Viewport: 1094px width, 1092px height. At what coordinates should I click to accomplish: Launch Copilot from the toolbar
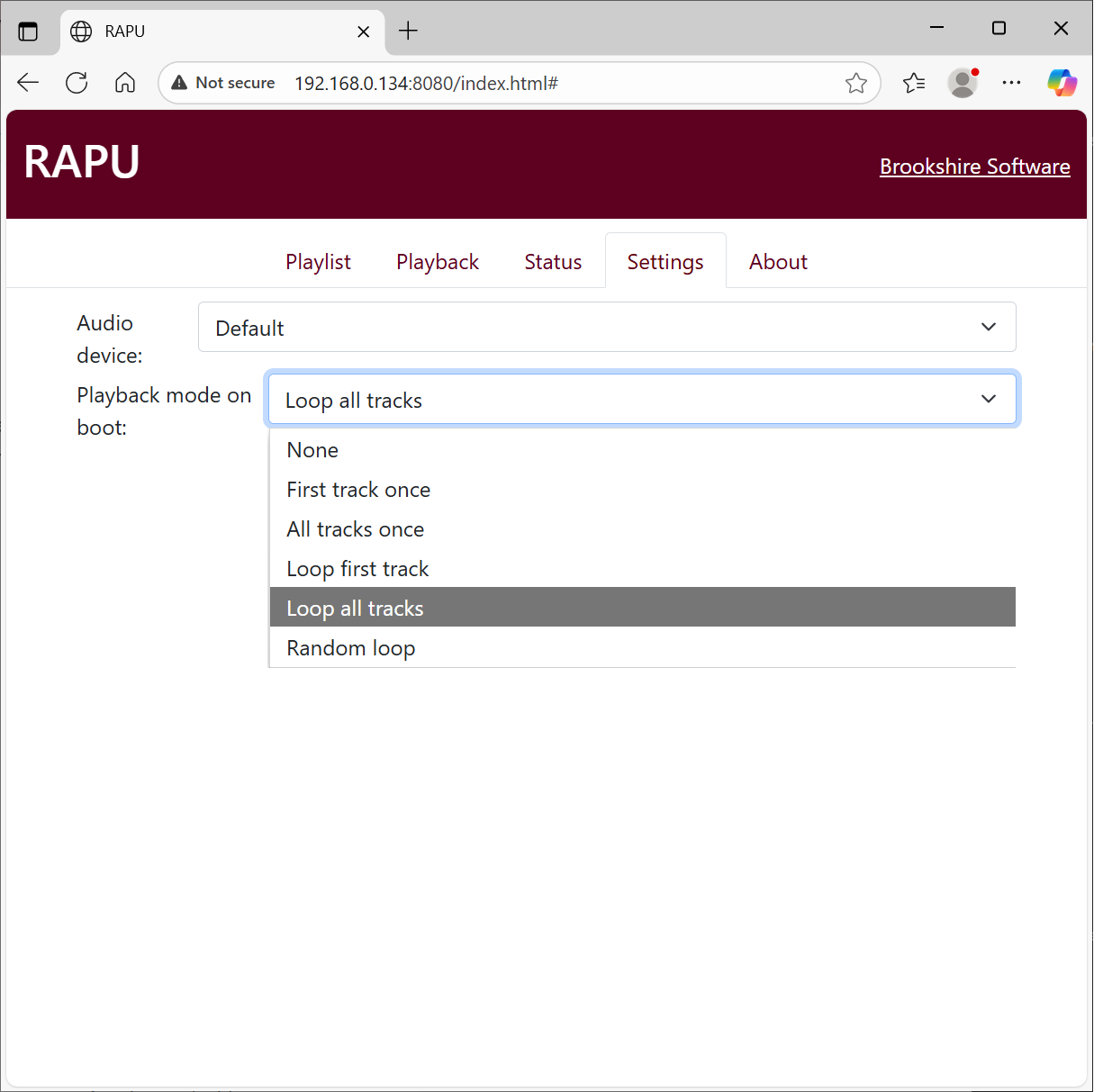1062,83
